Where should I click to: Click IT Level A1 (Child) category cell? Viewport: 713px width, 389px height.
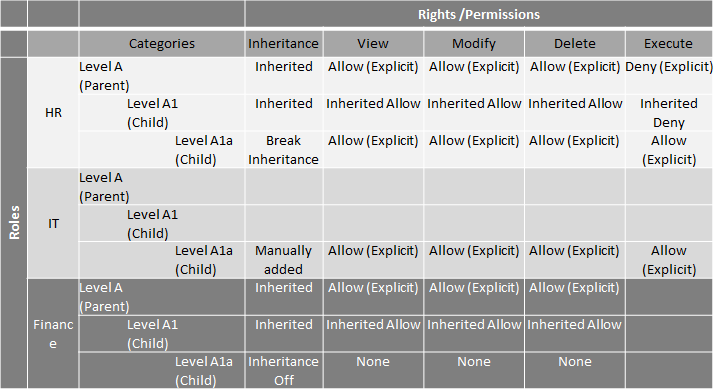pos(162,223)
